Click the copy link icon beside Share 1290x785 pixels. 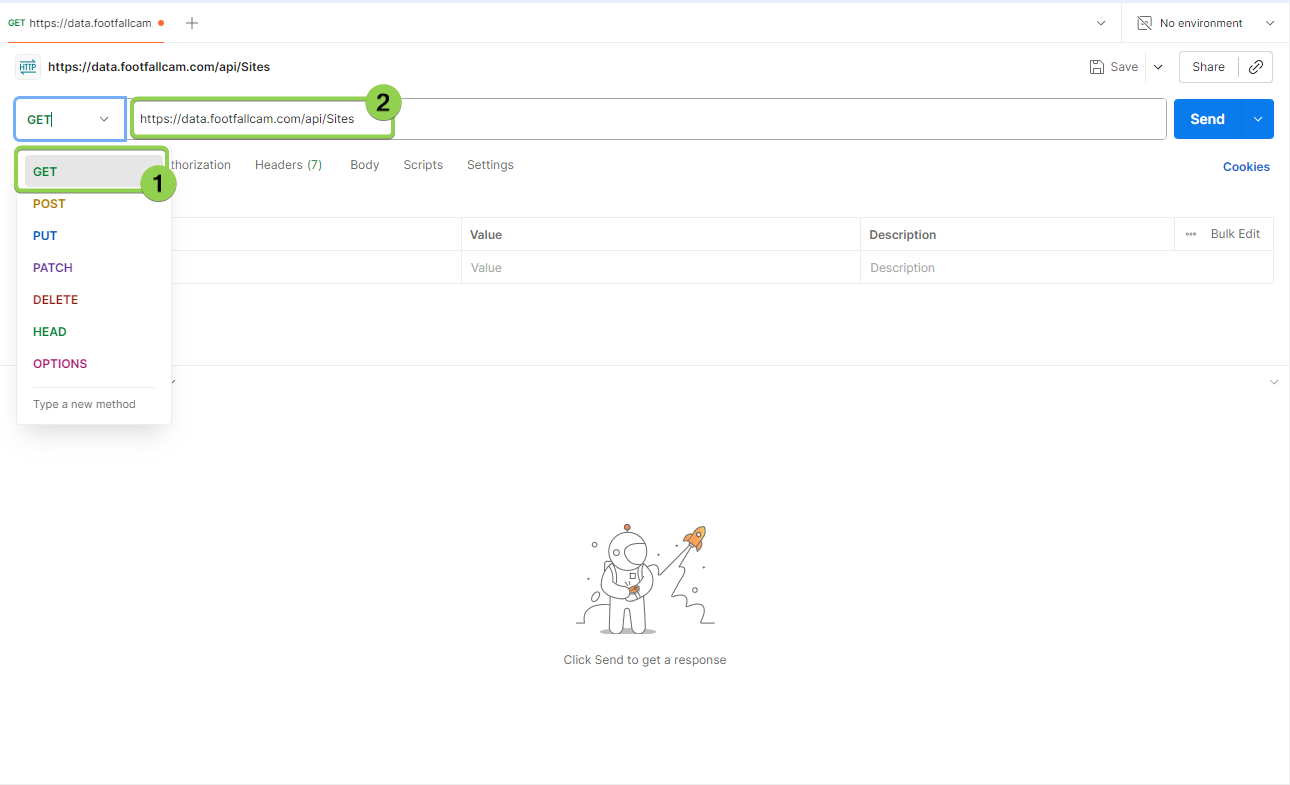click(1256, 67)
